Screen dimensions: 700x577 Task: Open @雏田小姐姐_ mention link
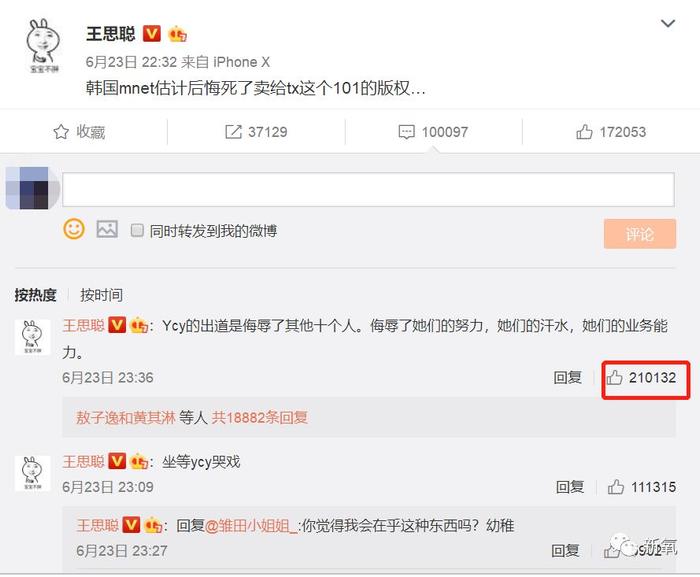[x=251, y=526]
